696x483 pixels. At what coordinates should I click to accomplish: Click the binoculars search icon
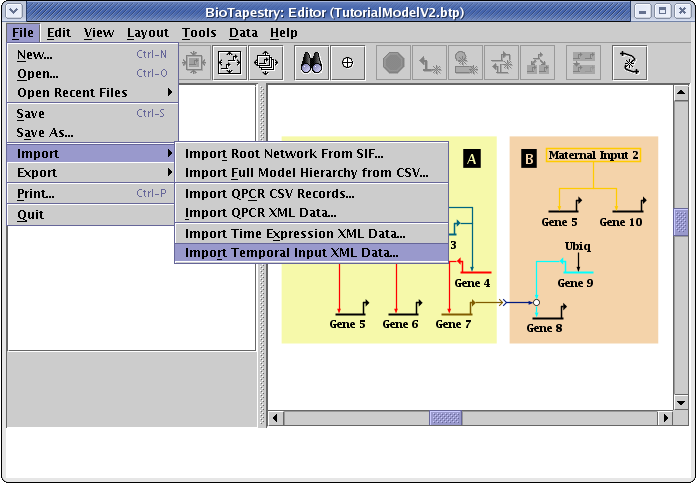coord(310,62)
